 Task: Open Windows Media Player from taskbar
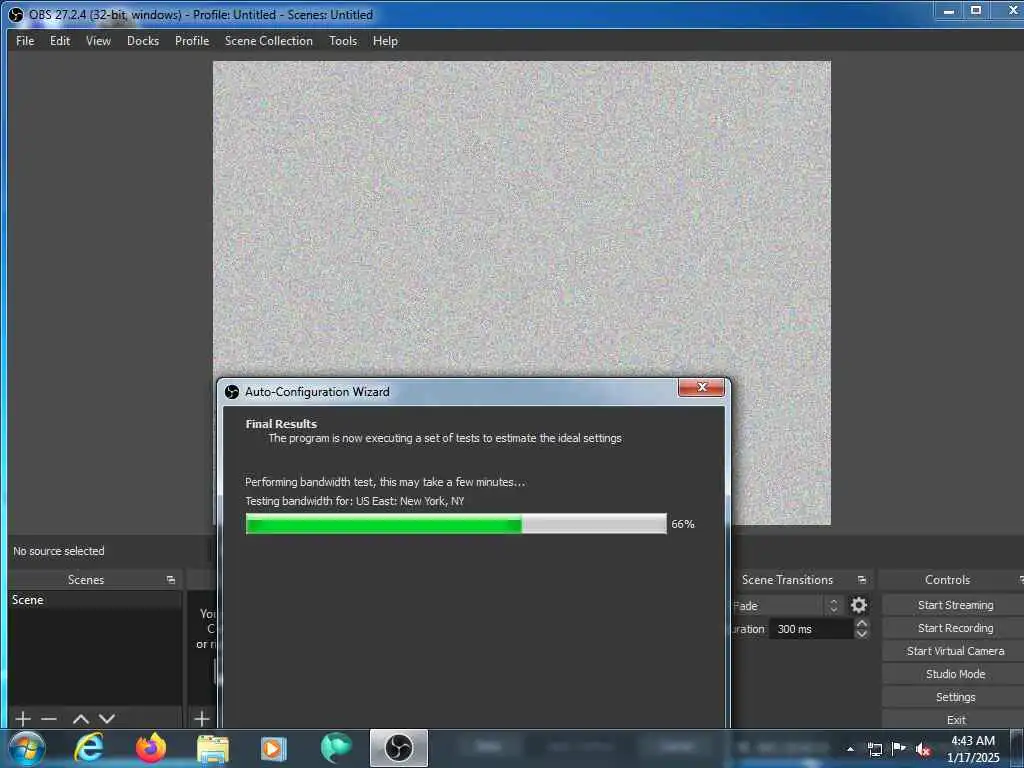click(274, 748)
